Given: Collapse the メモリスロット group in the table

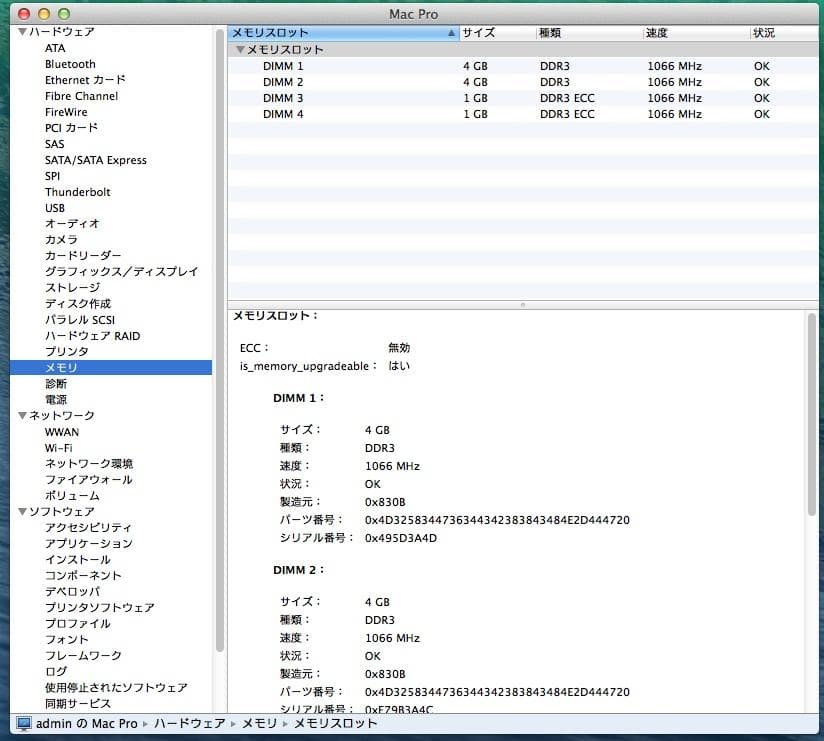Looking at the screenshot, I should click(241, 49).
